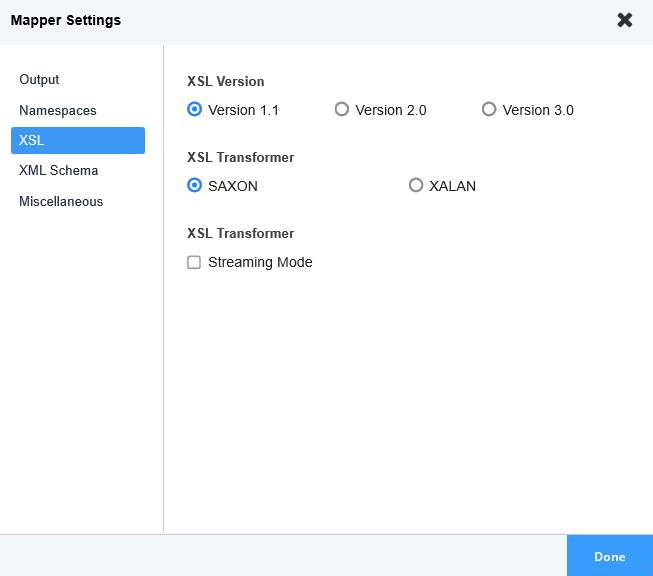Screen dimensions: 653x576
Task: Choose the Version 2.0 radio circle
Action: 342,110
